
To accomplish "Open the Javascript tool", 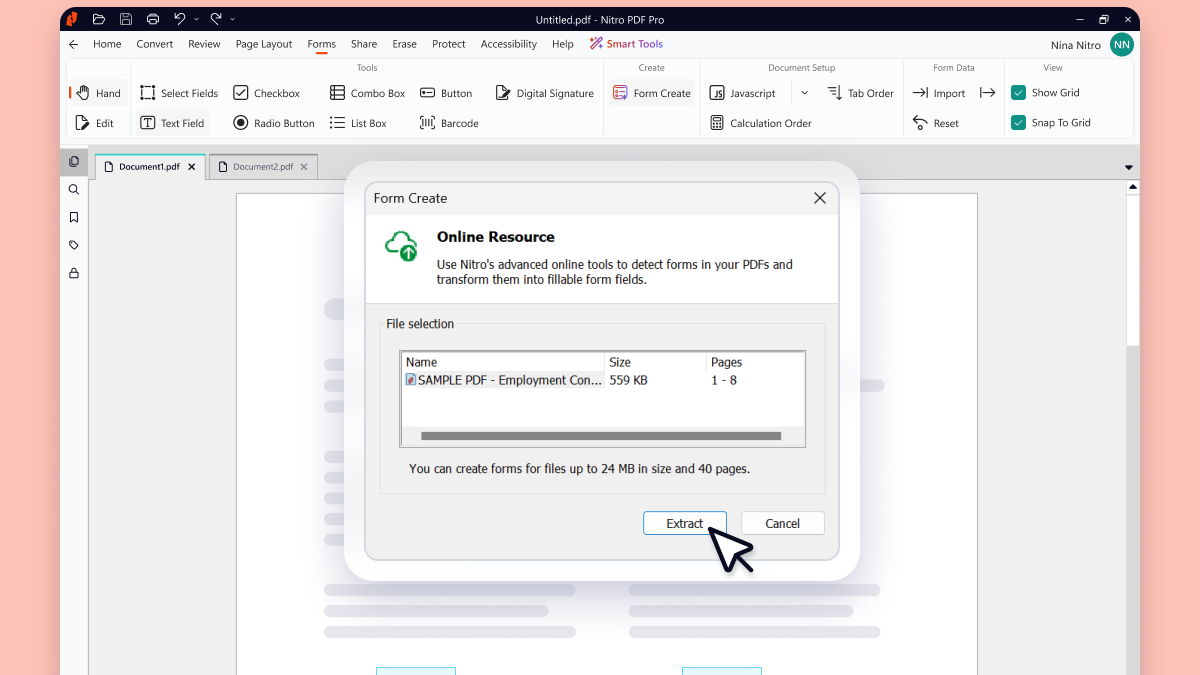I will [743, 93].
